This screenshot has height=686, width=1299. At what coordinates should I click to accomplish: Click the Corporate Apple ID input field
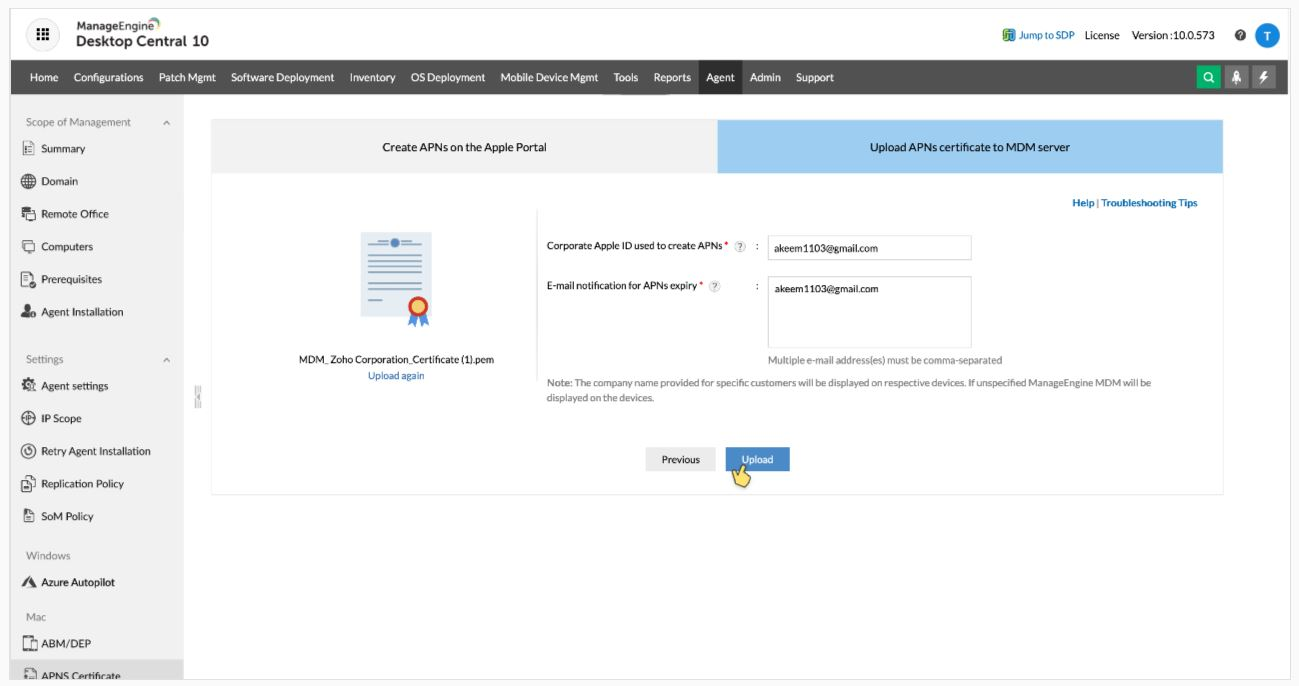click(x=869, y=248)
